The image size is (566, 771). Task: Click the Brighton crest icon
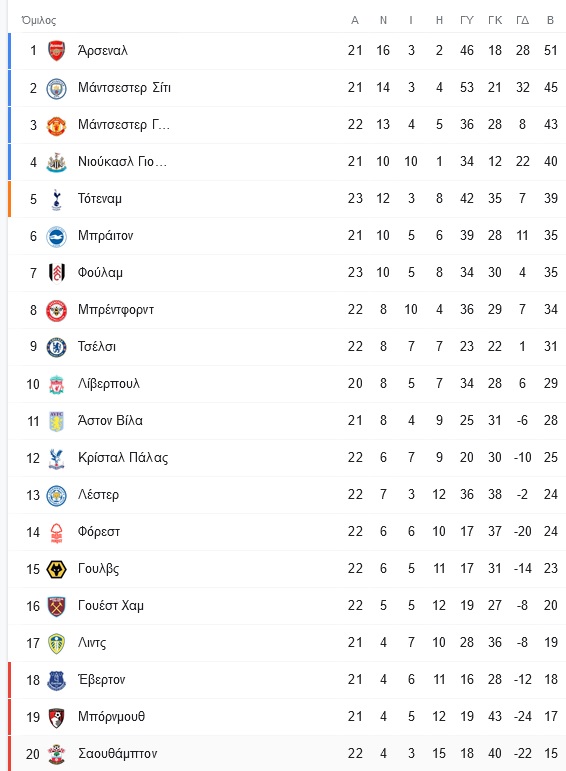coord(57,236)
